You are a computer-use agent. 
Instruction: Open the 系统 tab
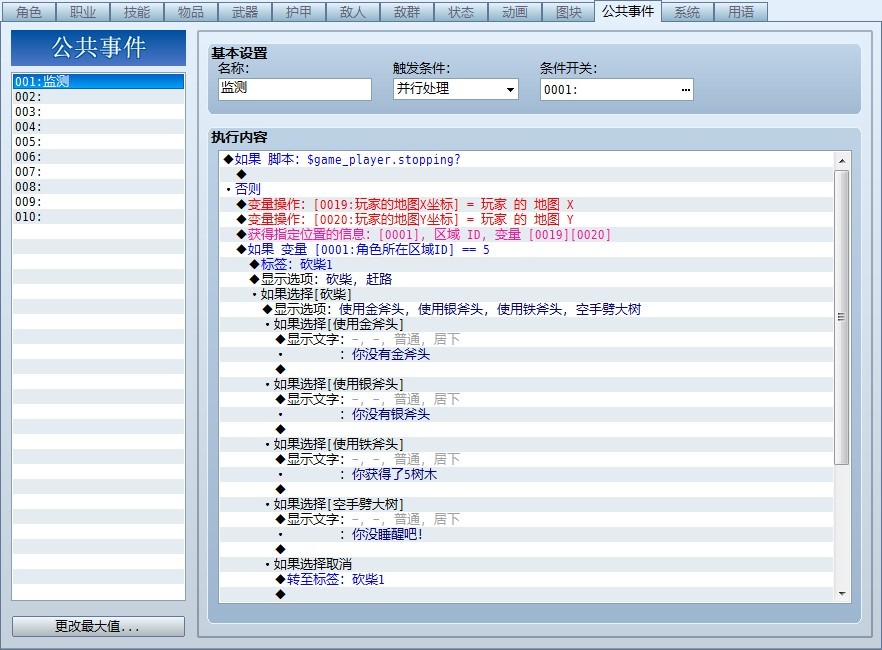pyautogui.click(x=687, y=12)
